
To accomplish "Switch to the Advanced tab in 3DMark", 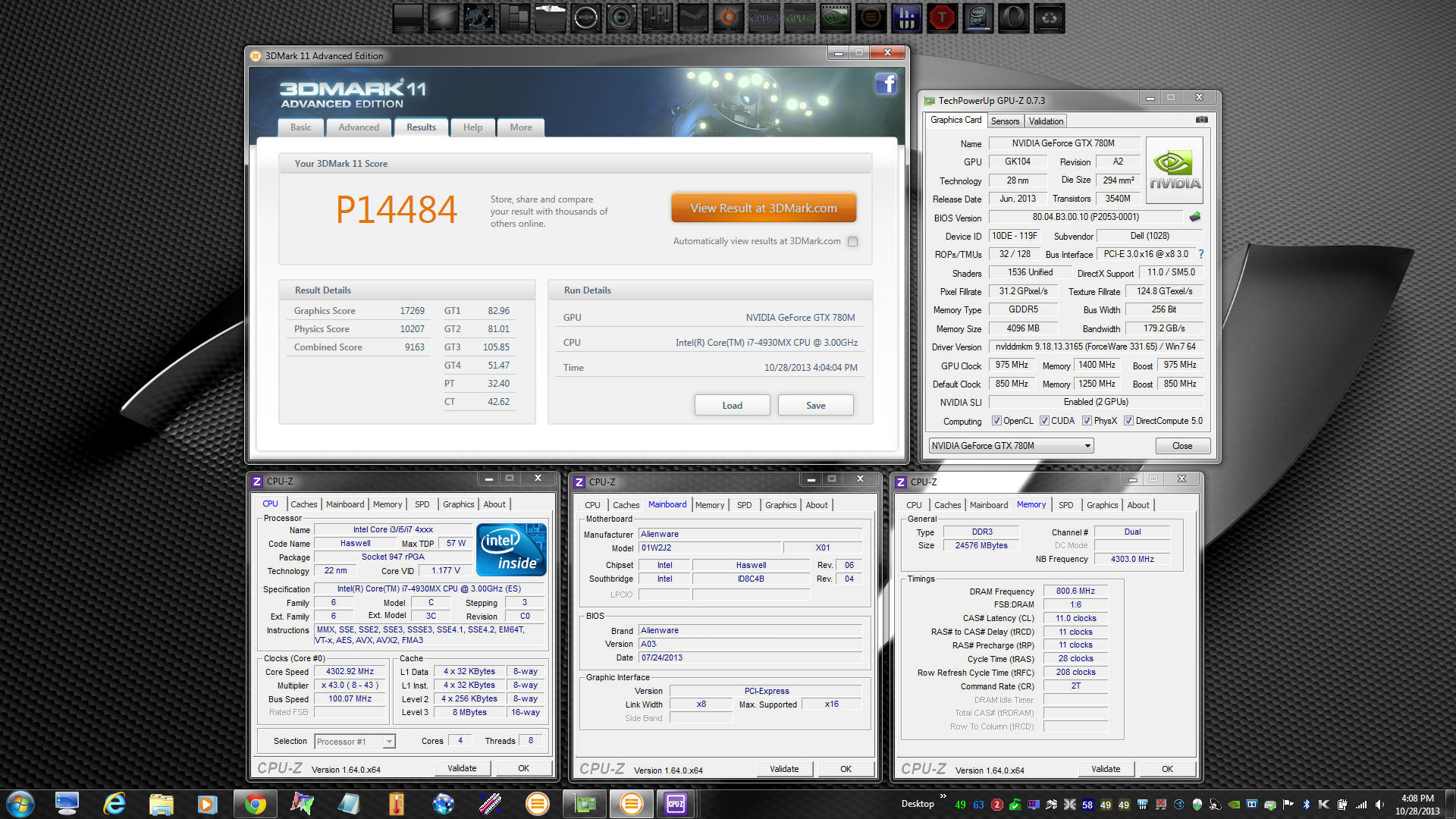I will 359,127.
